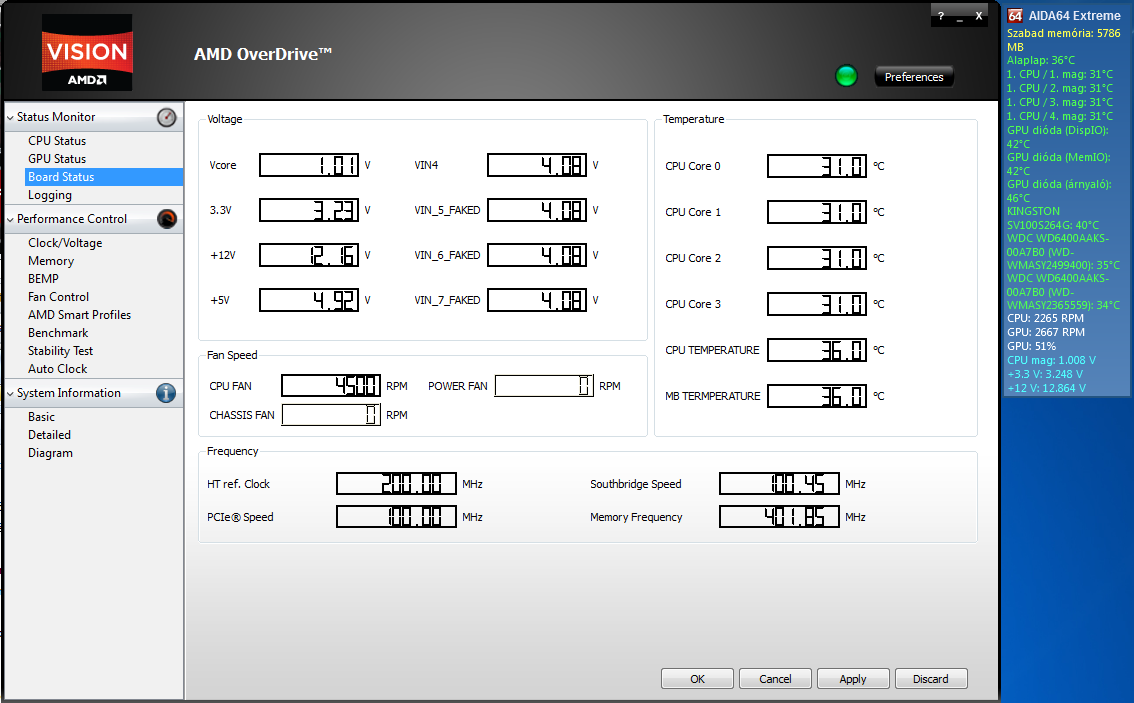Select Board Status in sidebar
This screenshot has height=703, width=1134.
point(103,177)
